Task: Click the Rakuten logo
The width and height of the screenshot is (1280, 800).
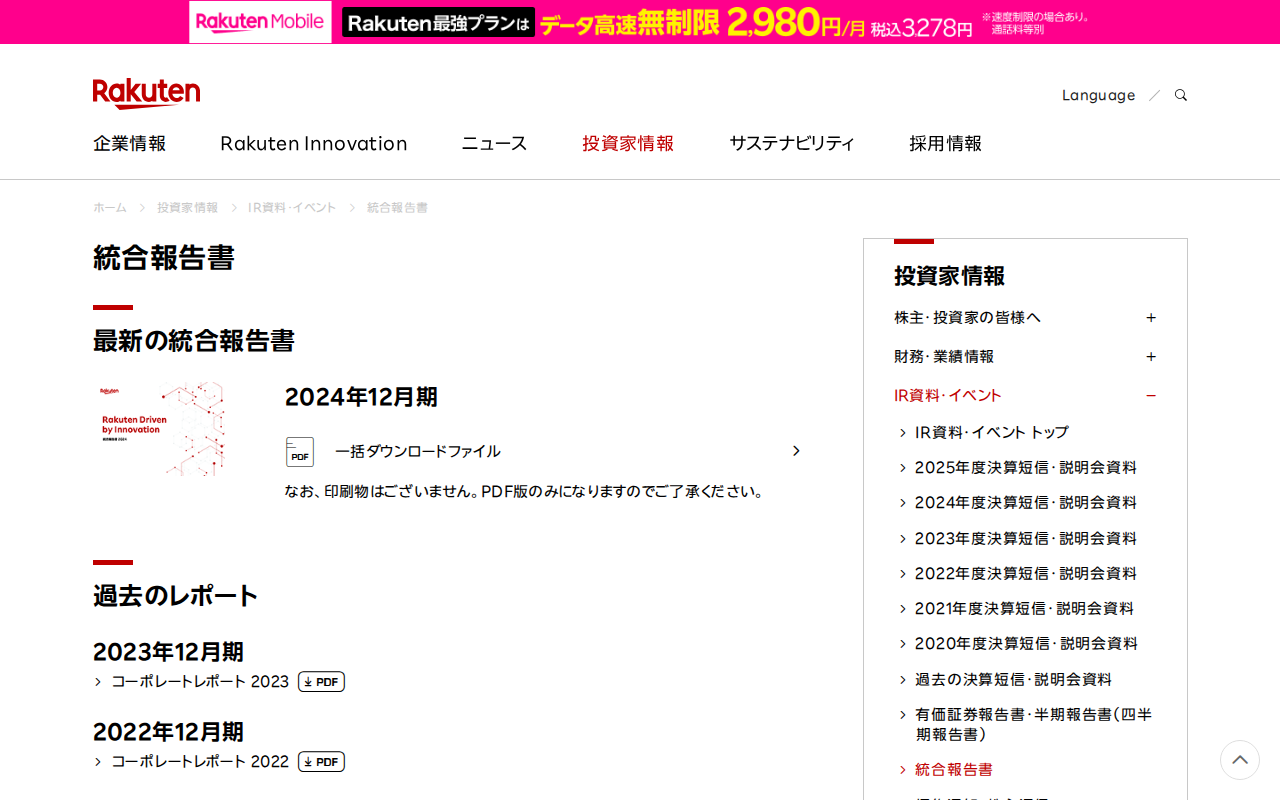Action: tap(146, 93)
